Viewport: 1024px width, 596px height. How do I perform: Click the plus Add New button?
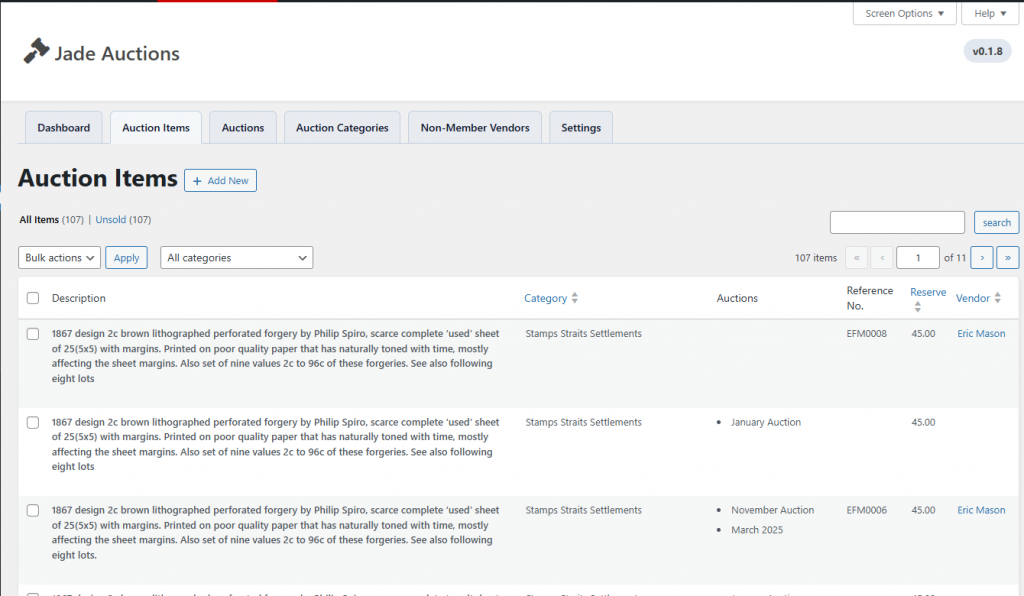click(220, 180)
